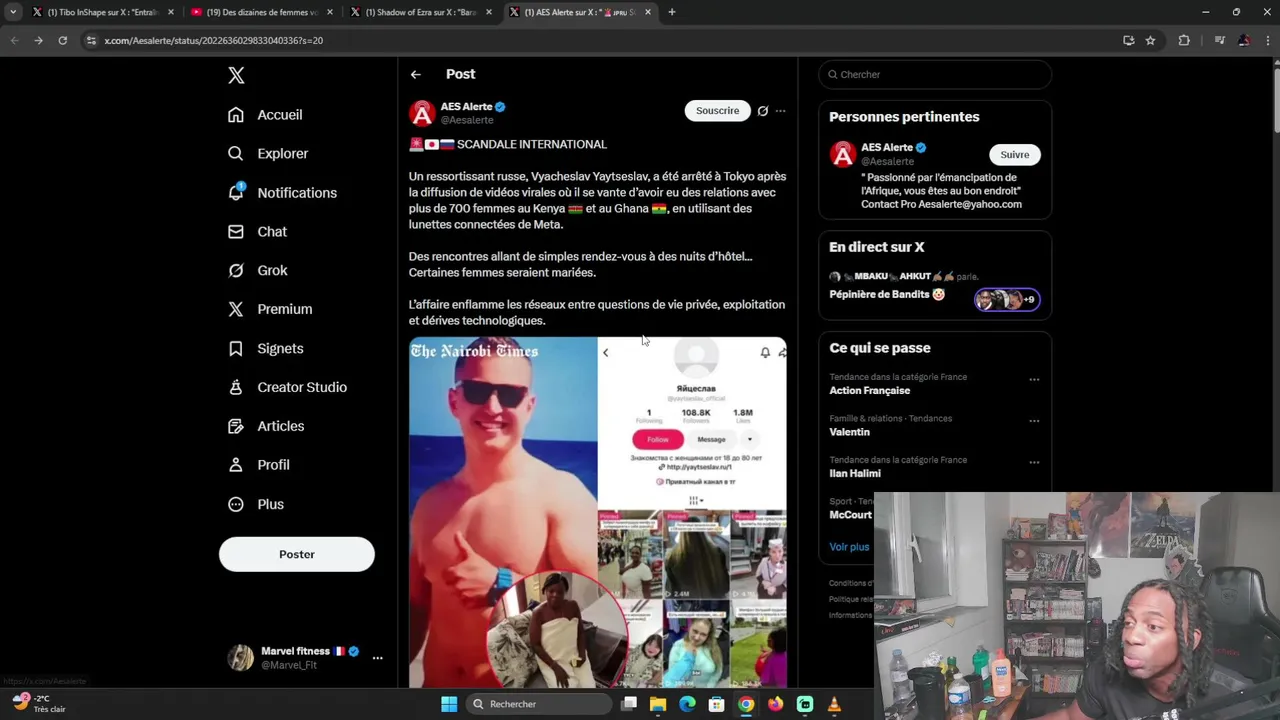
Task: Open Grok from the sidebar
Action: (x=257, y=270)
